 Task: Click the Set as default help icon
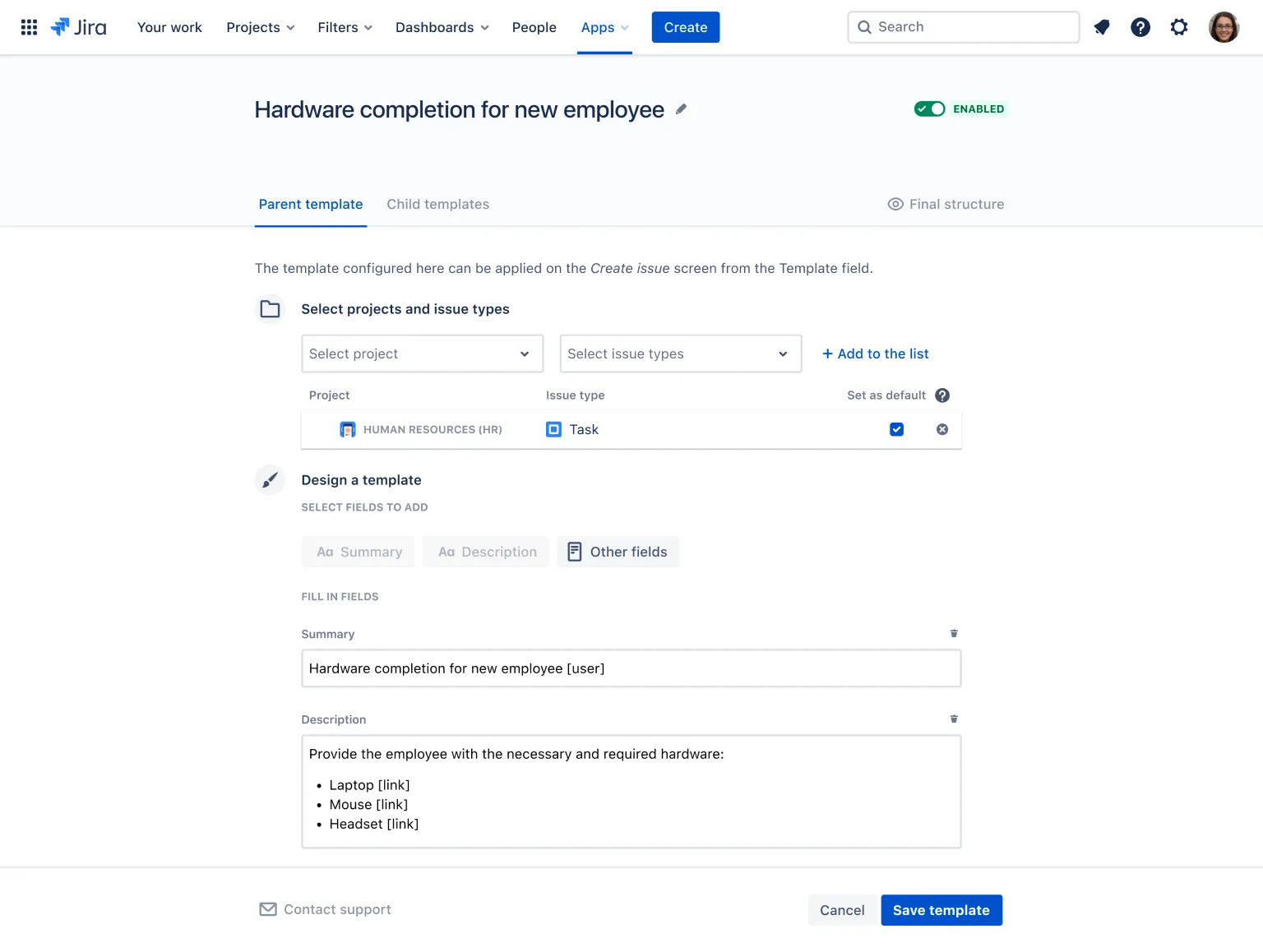point(942,395)
